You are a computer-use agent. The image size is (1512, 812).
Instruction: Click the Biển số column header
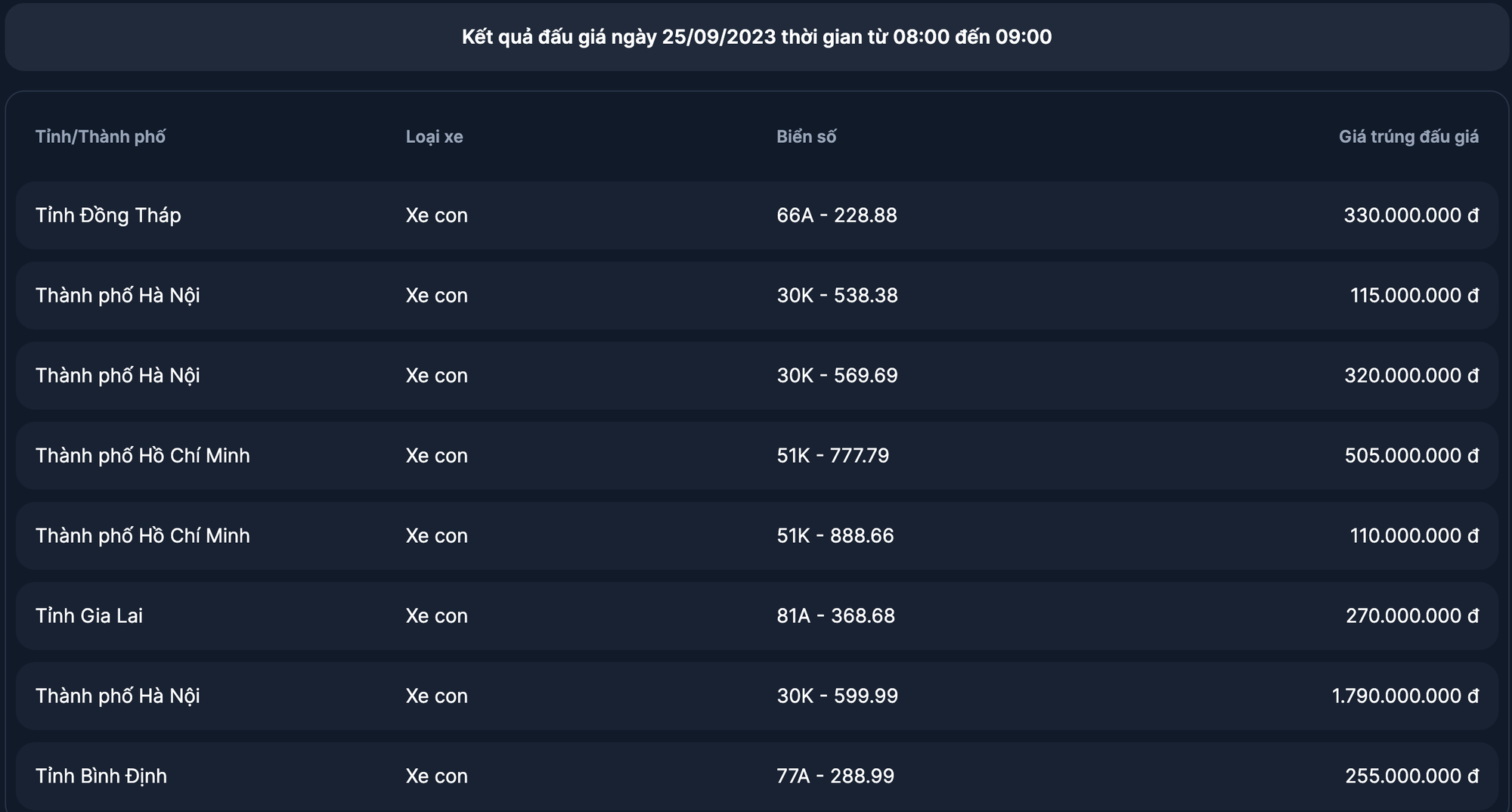[806, 137]
